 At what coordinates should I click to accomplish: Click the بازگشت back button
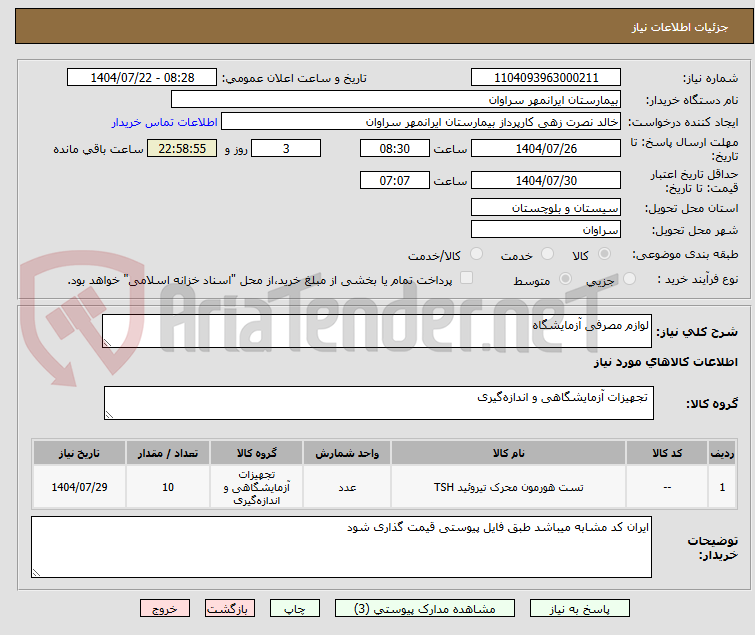point(230,609)
